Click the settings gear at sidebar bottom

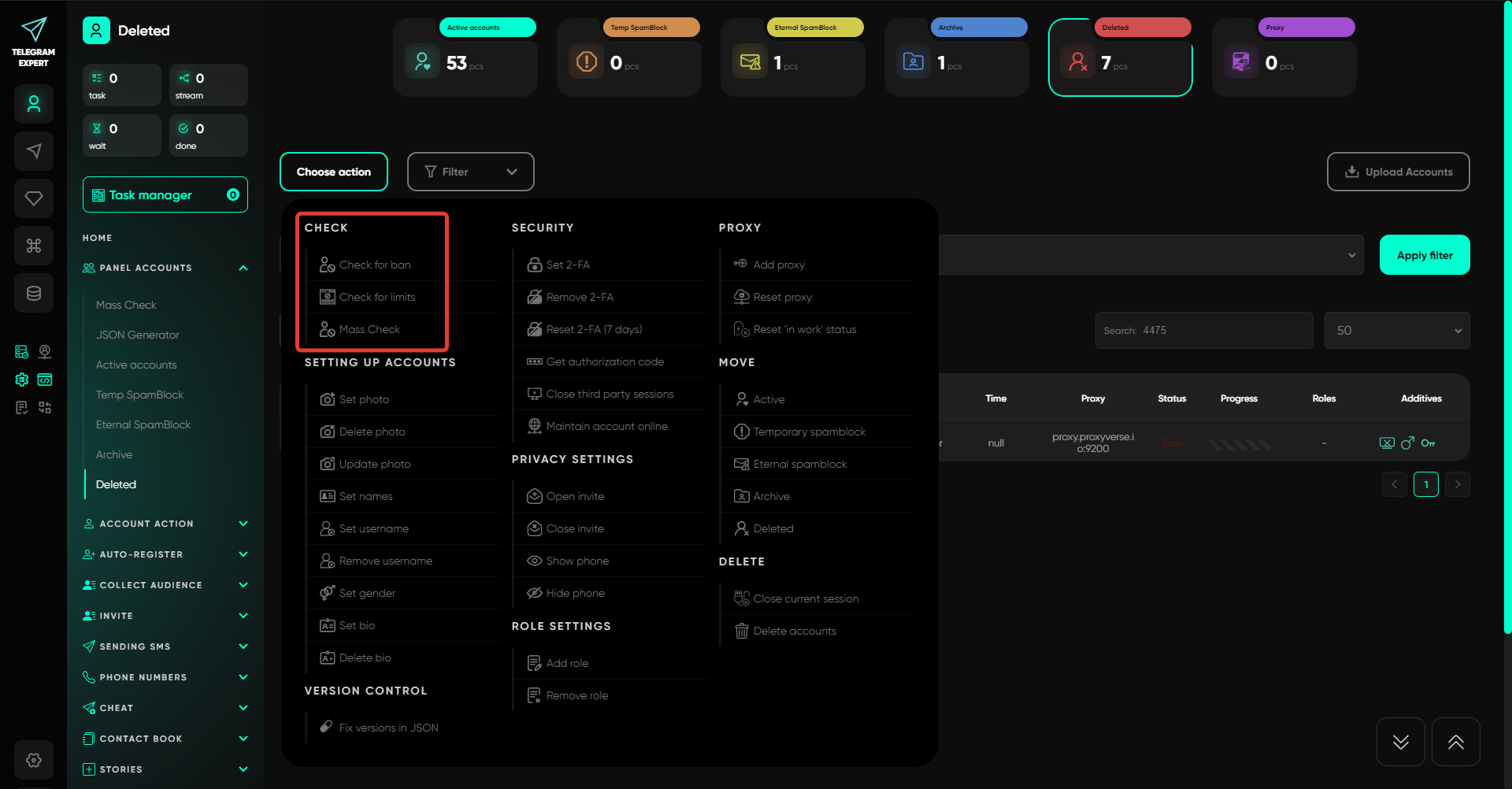click(34, 760)
